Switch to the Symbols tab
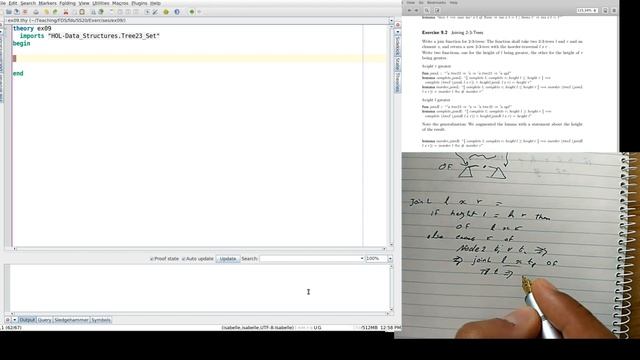Viewport: 640px width, 360px height. [101, 320]
